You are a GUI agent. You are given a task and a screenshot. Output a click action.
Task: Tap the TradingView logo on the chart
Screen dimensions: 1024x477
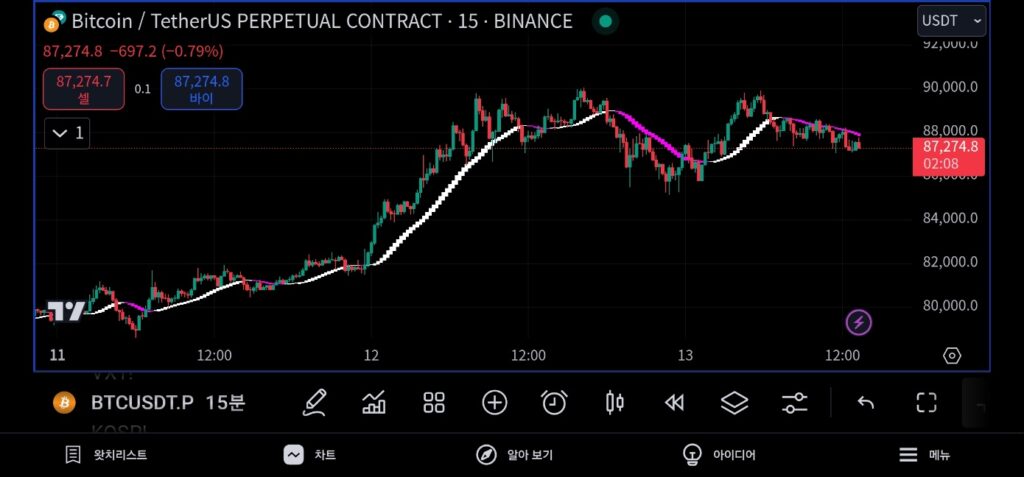[67, 311]
